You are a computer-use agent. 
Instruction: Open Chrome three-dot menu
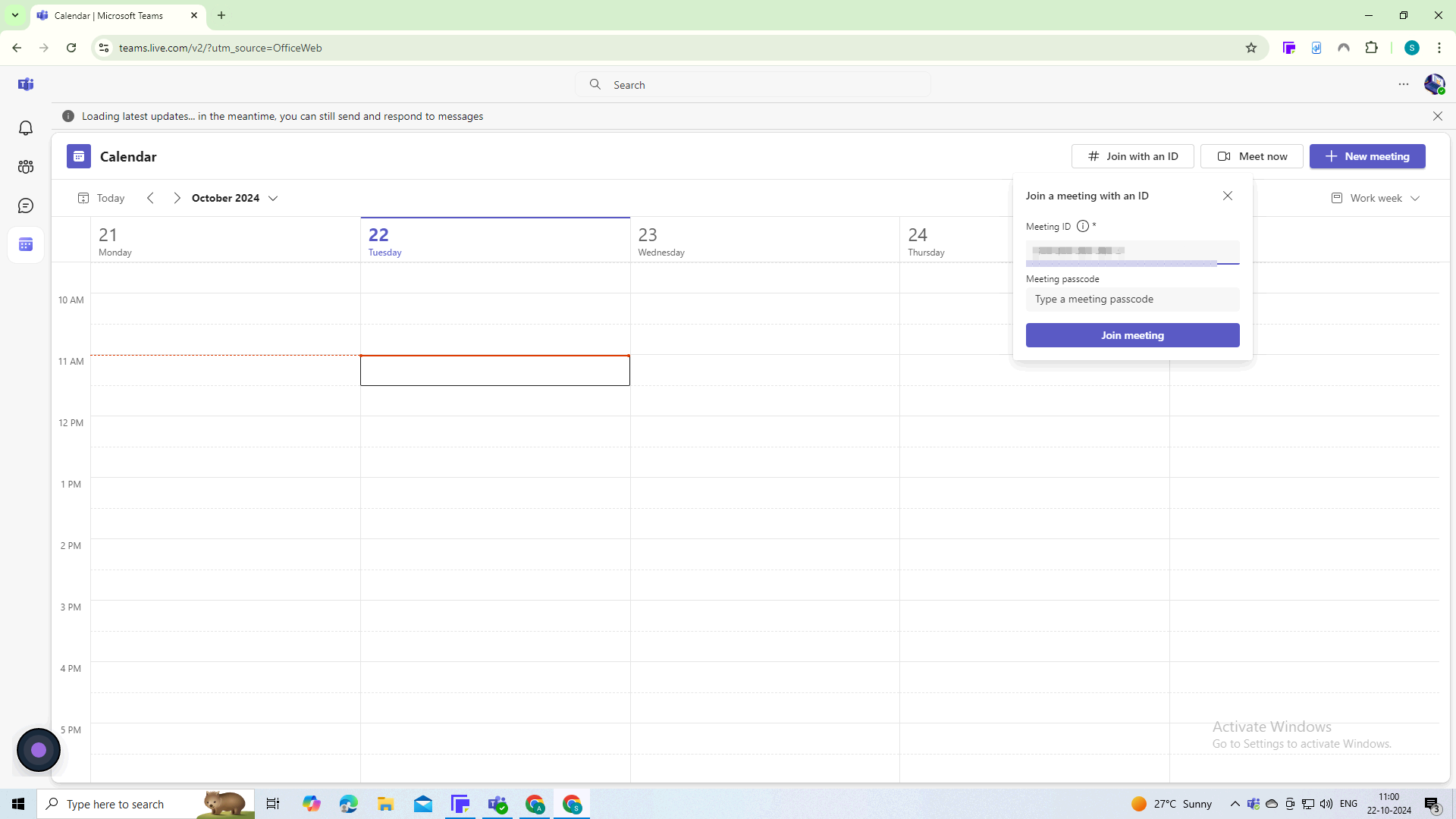[1439, 48]
